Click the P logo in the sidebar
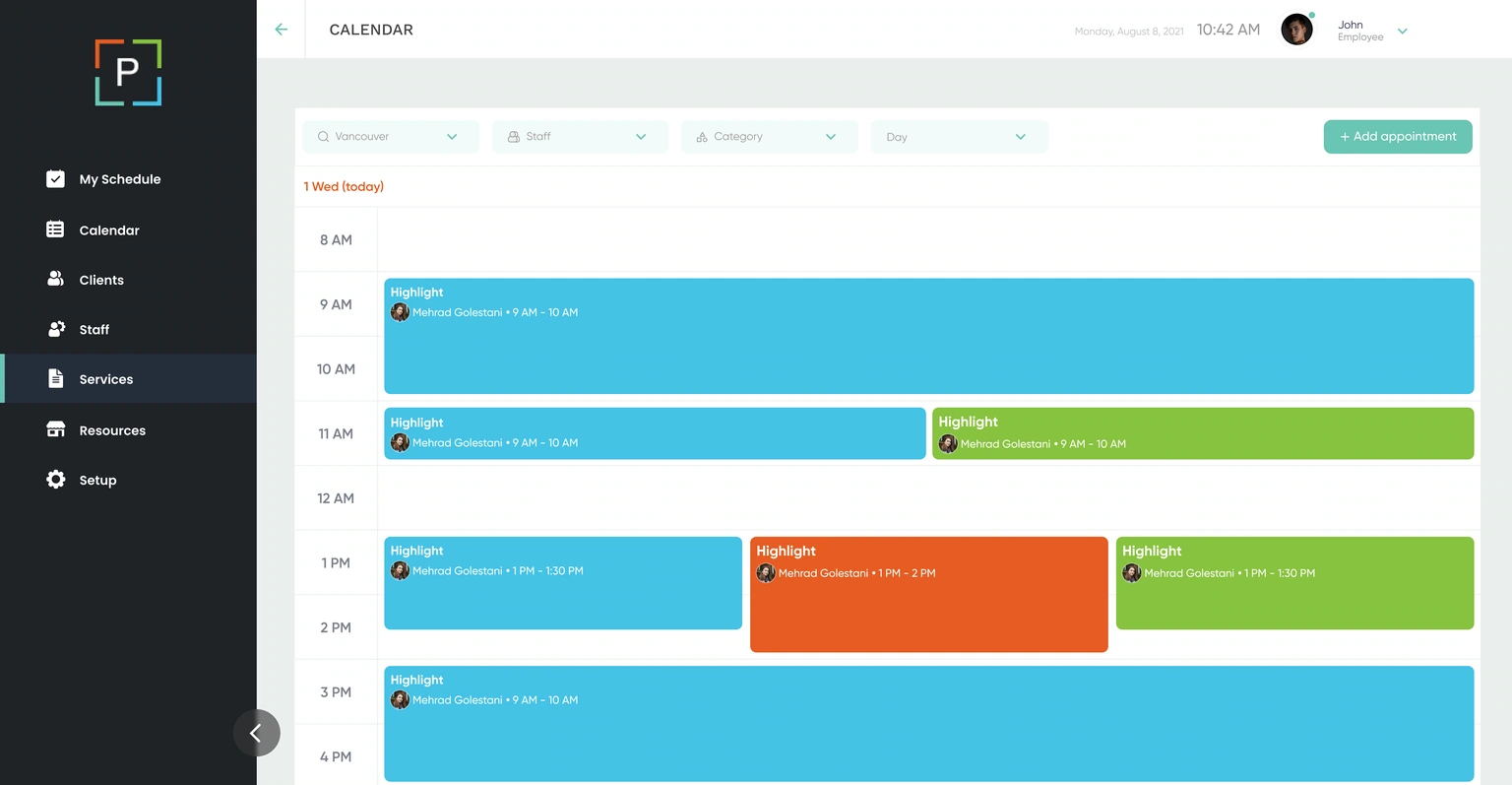 coord(128,73)
